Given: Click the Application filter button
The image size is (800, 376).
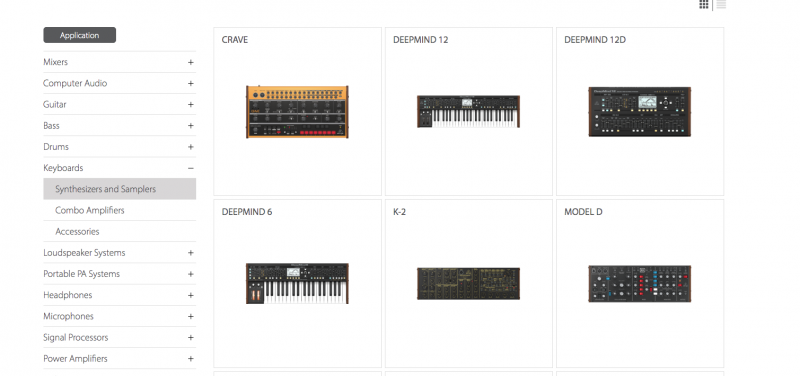Looking at the screenshot, I should point(80,35).
